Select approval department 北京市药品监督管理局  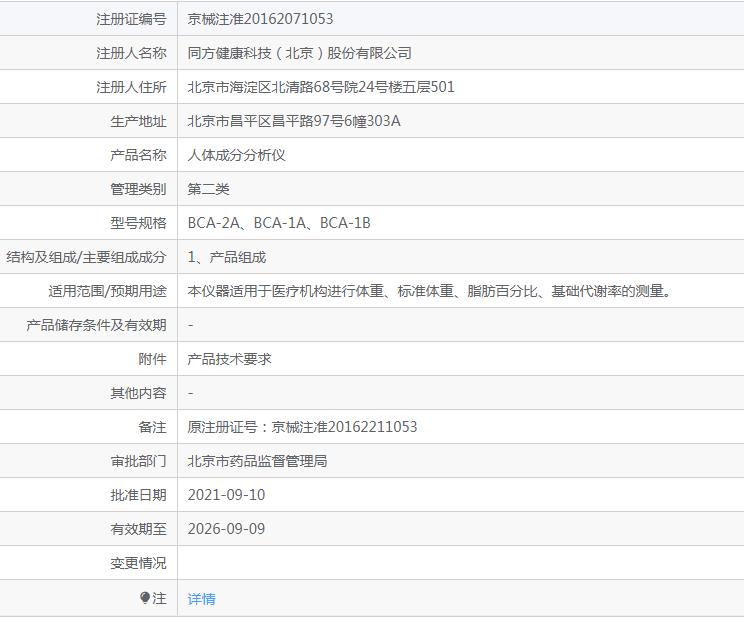(257, 461)
